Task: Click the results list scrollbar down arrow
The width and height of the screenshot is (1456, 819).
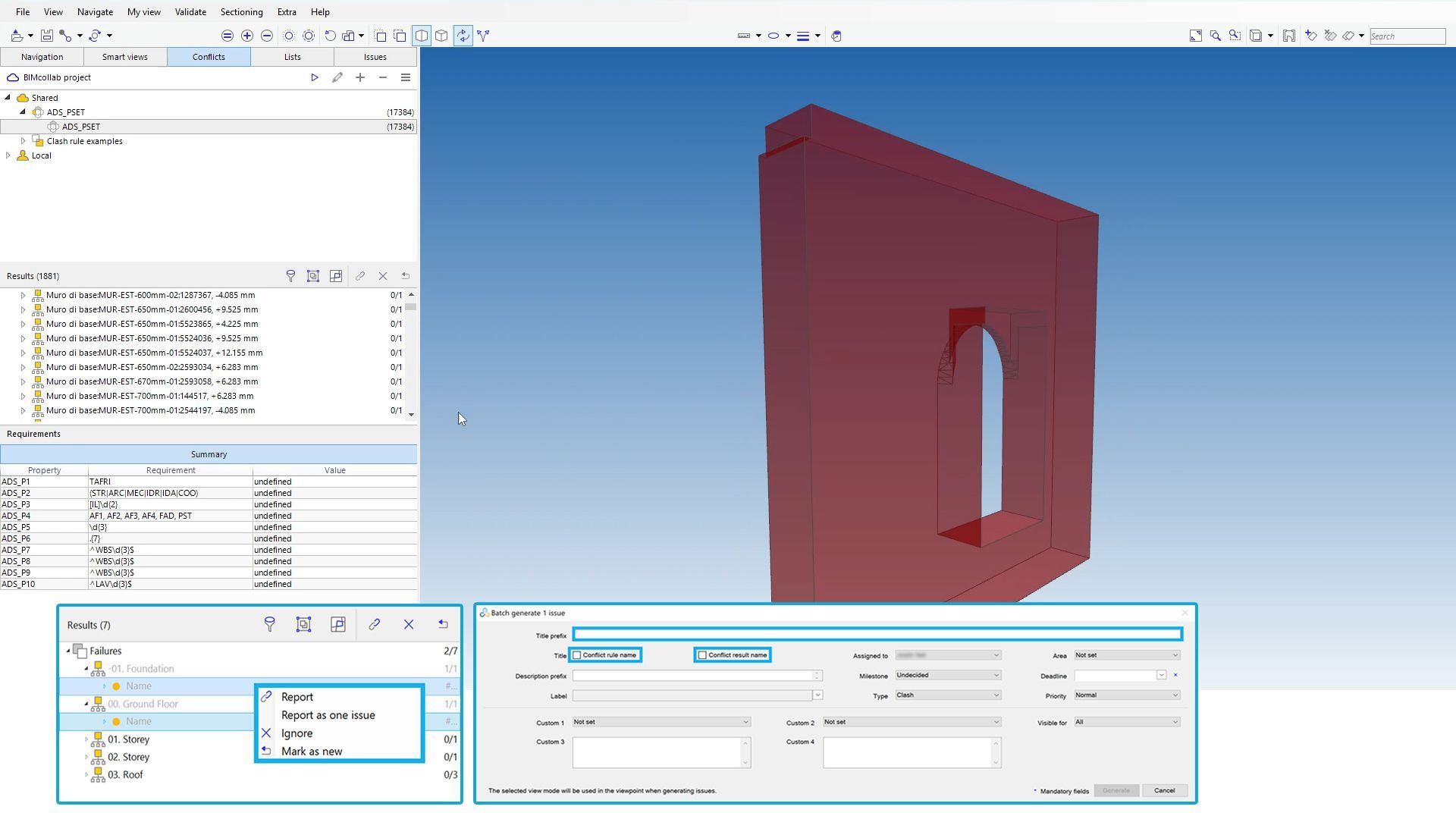Action: tap(411, 414)
